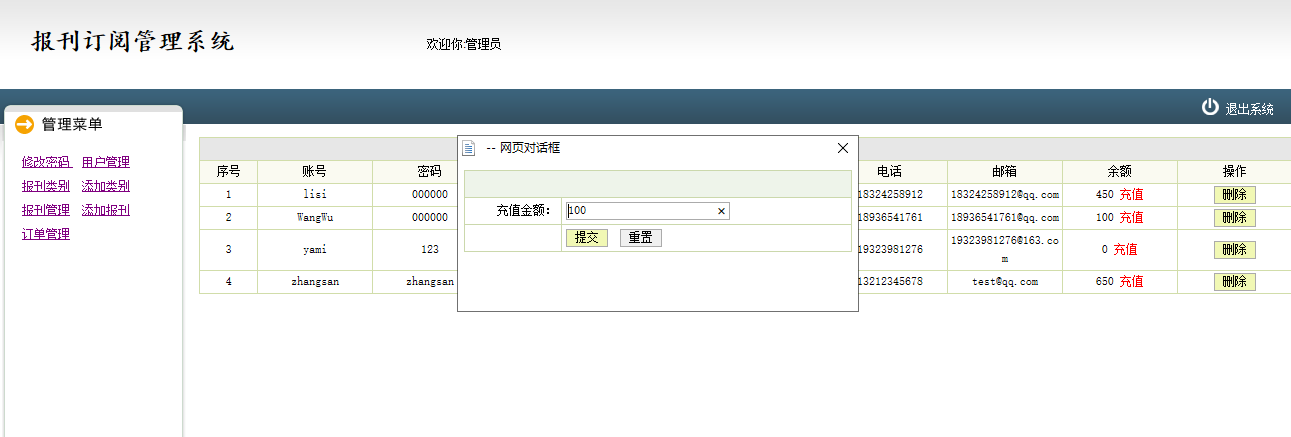Click 充值 in the lisi row
This screenshot has height=437, width=1291.
(1131, 194)
